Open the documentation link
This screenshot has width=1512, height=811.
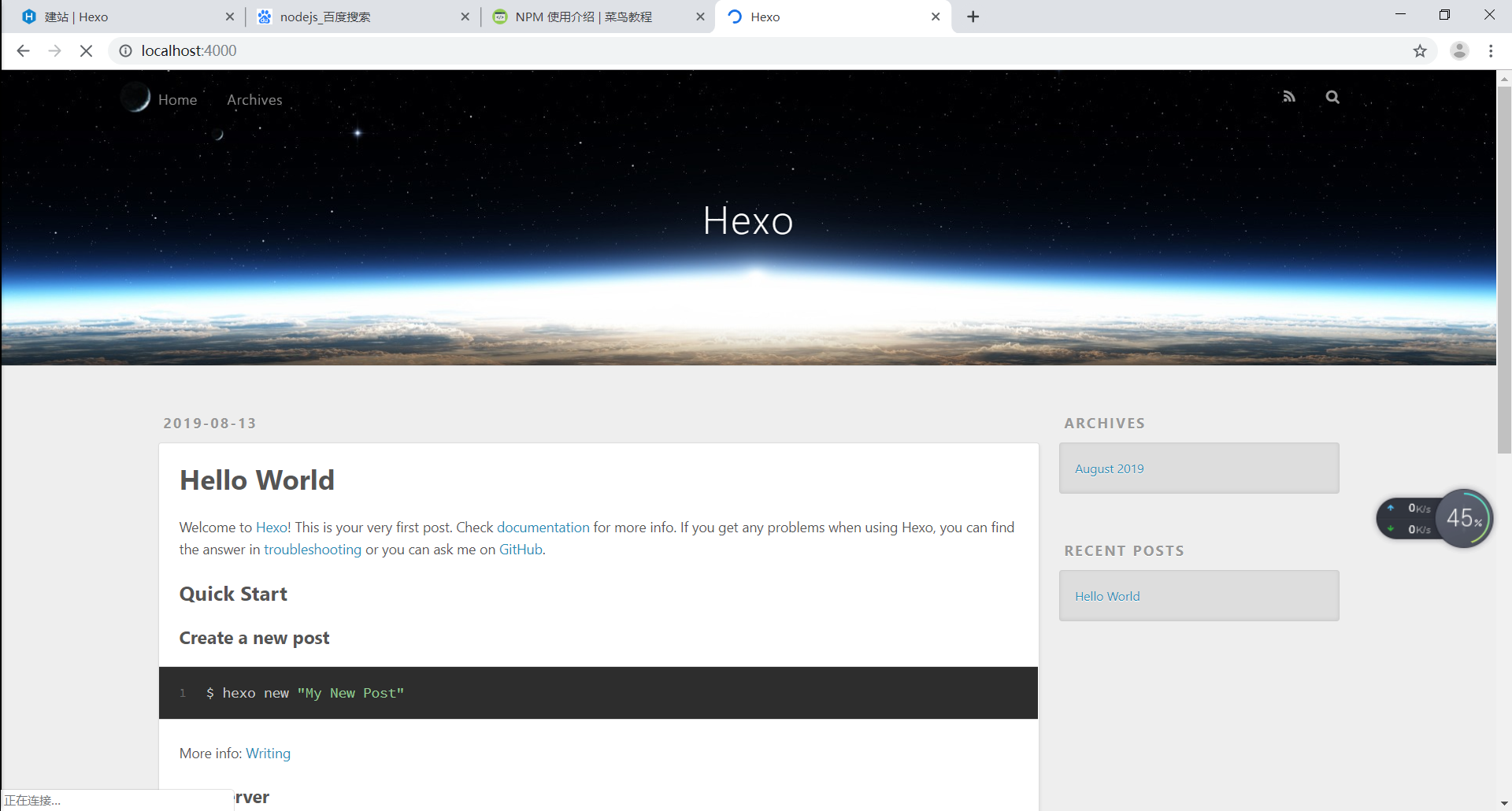(x=543, y=528)
